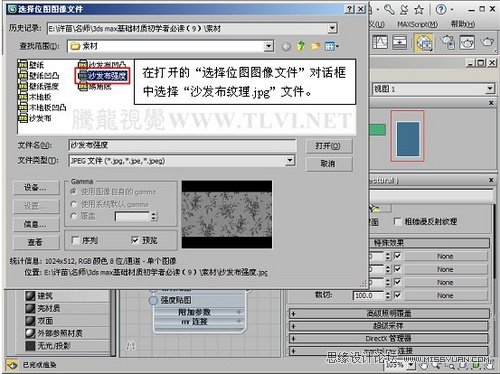The width and height of the screenshot is (500, 374).
Task: Go back to previous folder icon
Action: pyautogui.click(x=286, y=46)
